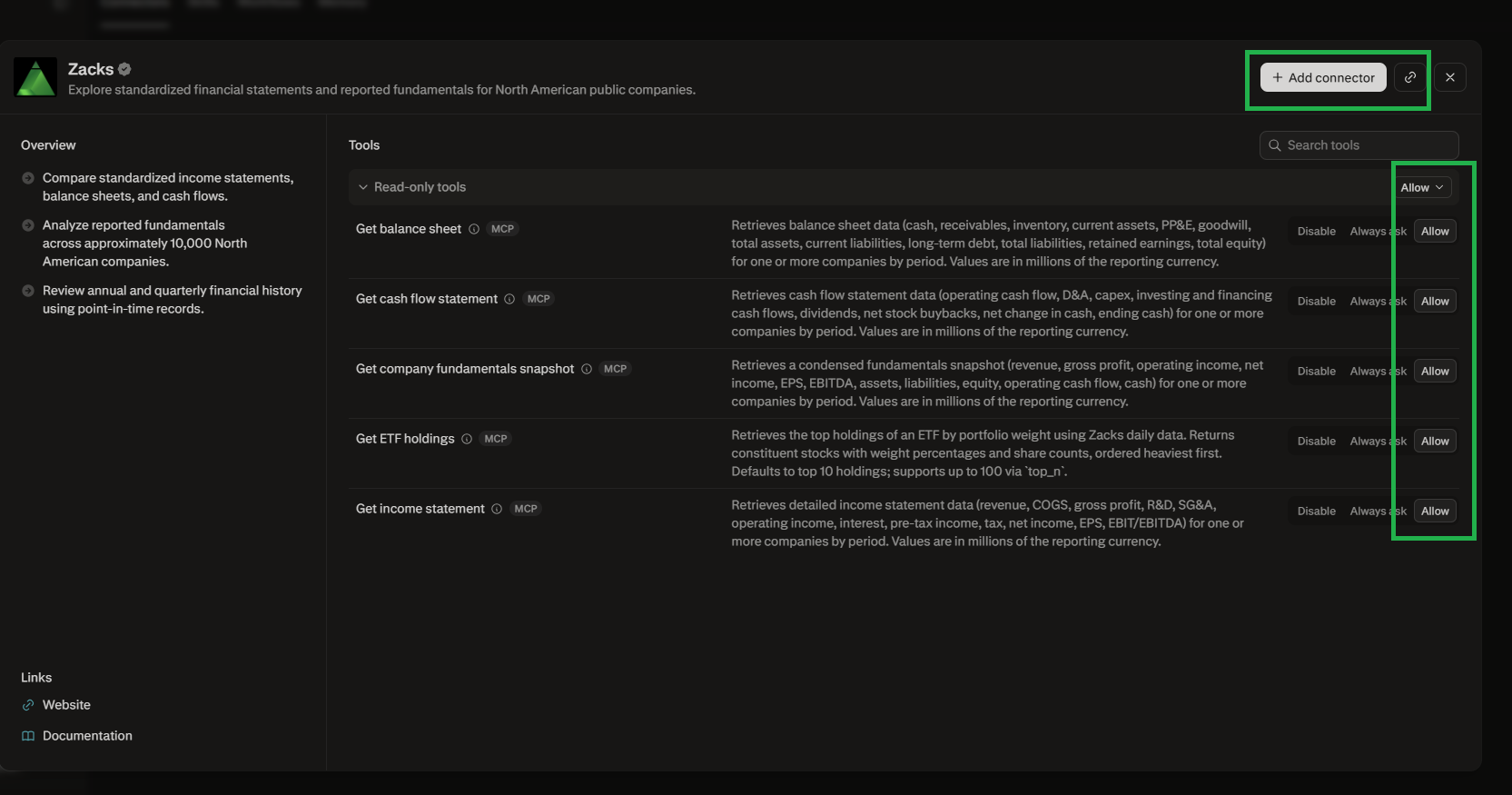
Task: Copy the connector link with the link icon
Action: tap(1410, 77)
